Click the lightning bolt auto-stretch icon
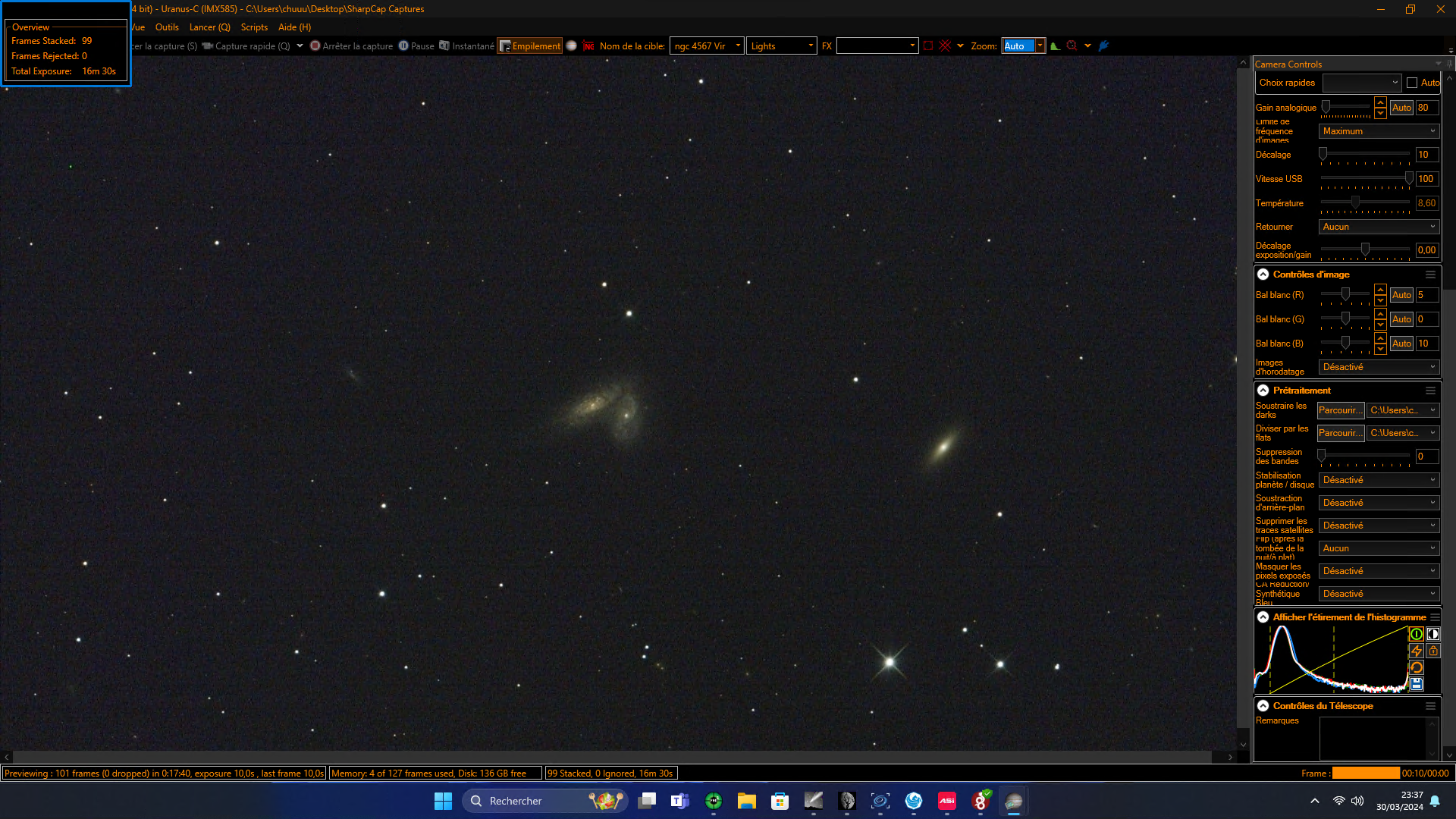Screen dimensions: 1456x819 coord(1416,651)
